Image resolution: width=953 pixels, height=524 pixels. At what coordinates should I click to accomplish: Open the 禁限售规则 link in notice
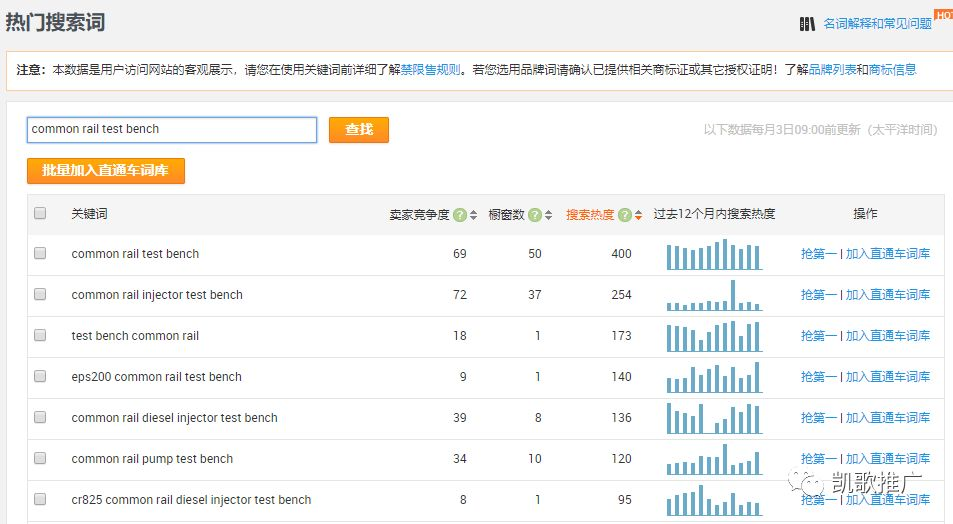[x=431, y=70]
